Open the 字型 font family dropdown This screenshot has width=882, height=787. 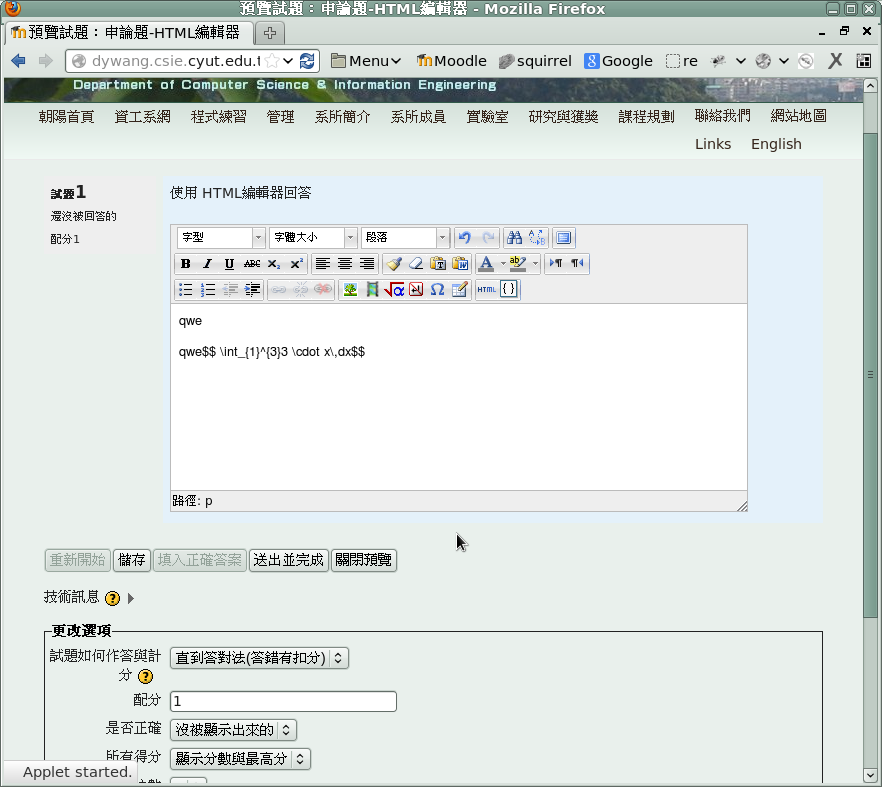tap(220, 238)
